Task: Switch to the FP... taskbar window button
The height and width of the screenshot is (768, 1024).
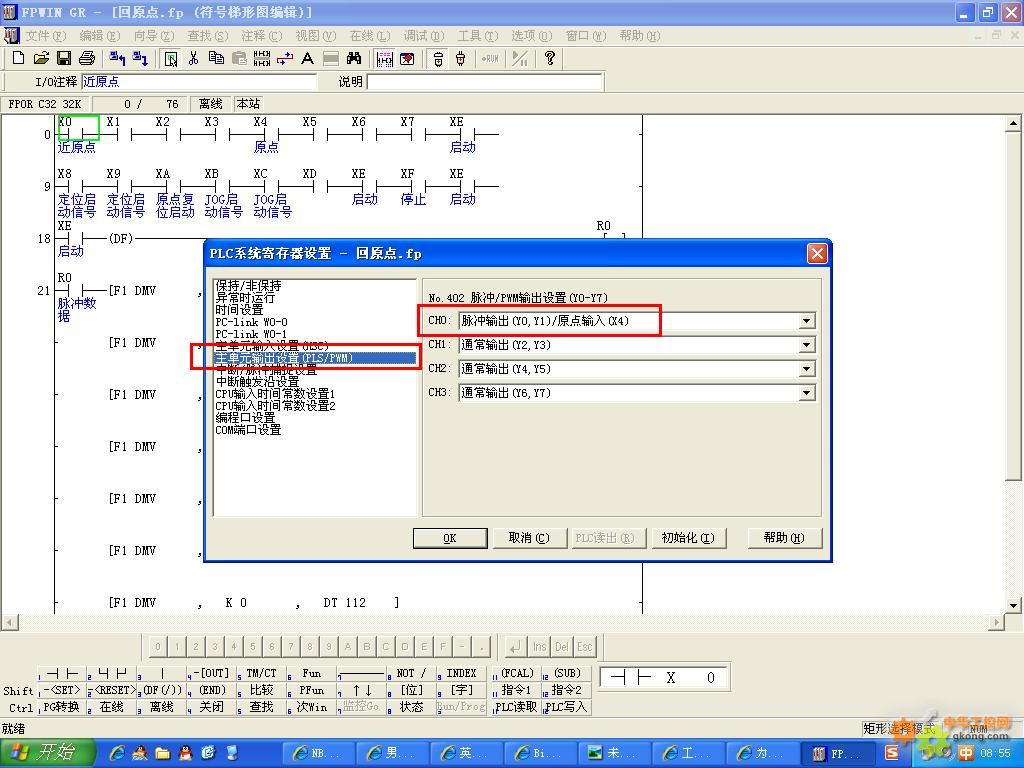Action: tap(836, 754)
